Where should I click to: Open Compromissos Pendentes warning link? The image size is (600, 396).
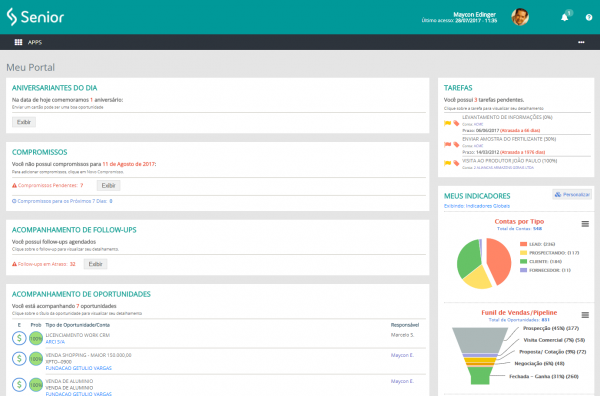50,185
